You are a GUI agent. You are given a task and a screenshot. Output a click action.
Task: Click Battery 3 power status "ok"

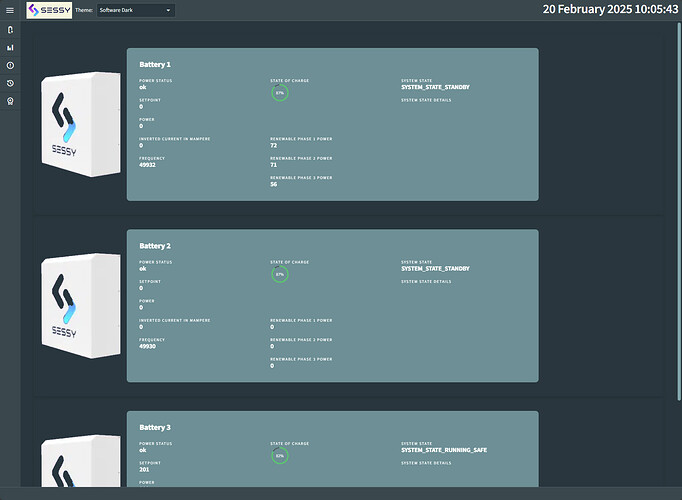143,450
